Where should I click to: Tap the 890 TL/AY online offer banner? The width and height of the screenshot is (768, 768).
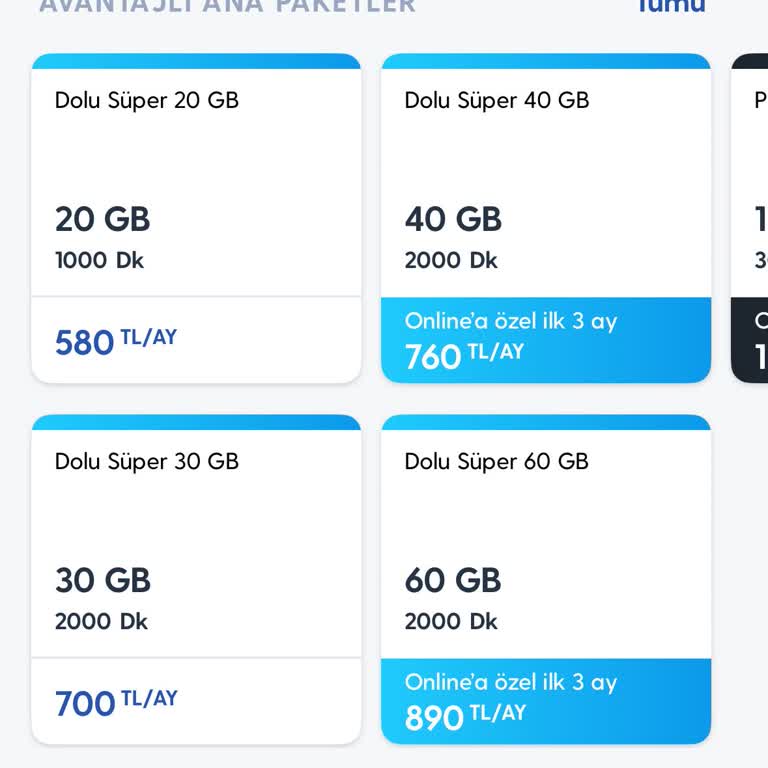(545, 701)
